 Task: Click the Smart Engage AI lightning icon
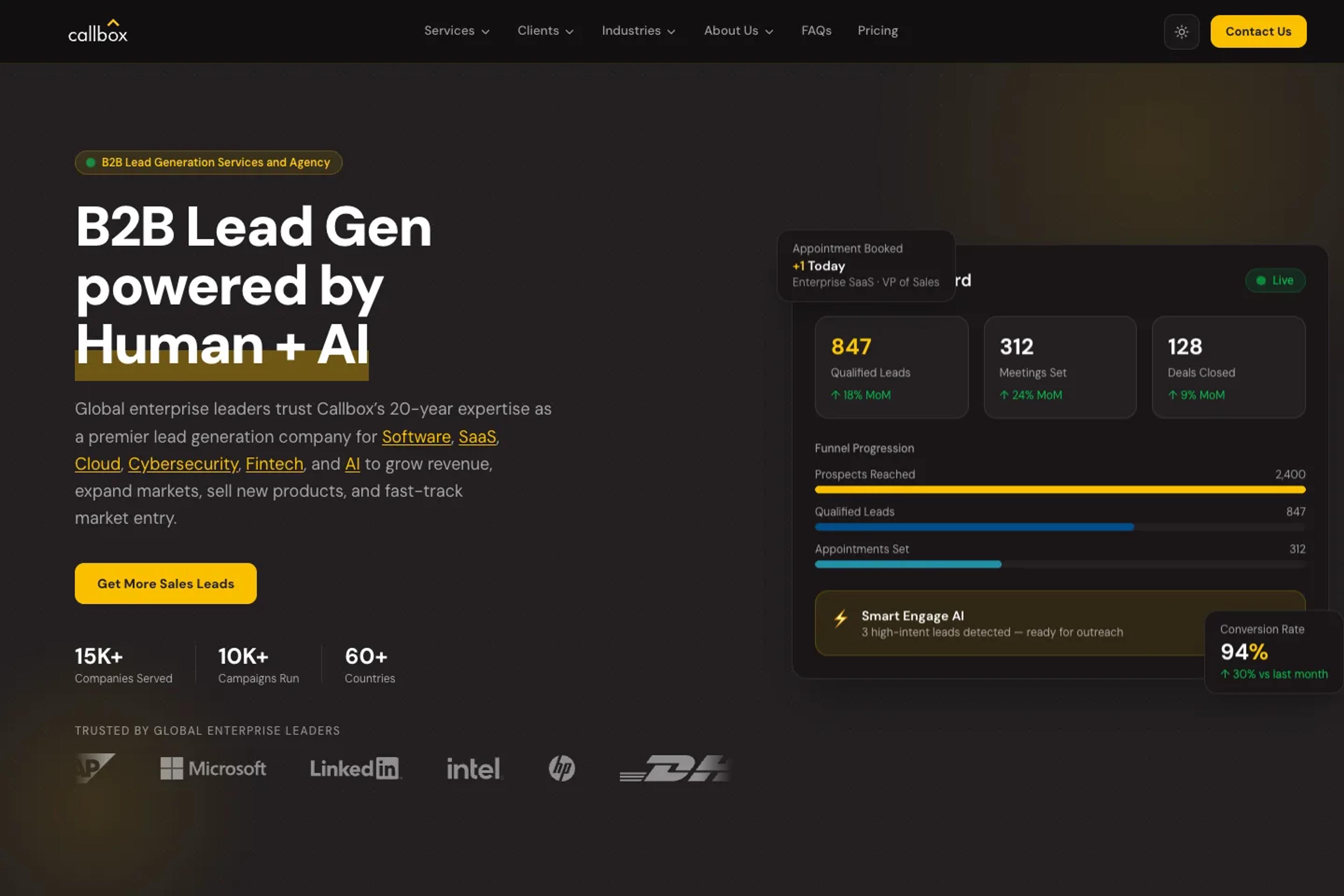(x=841, y=619)
